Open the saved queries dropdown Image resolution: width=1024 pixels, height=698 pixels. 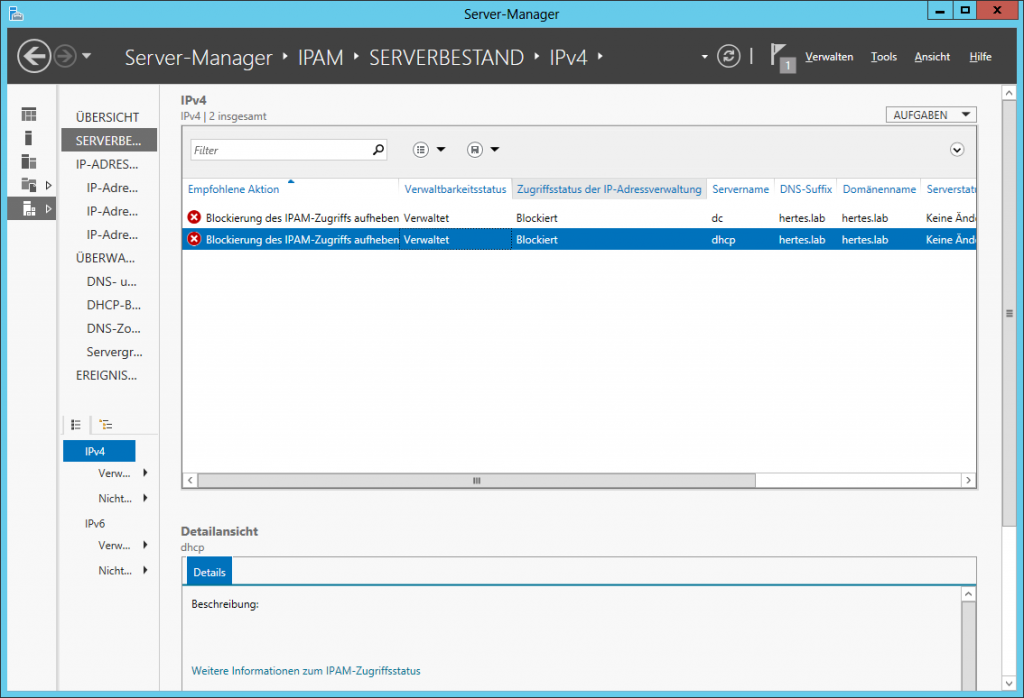(x=483, y=150)
